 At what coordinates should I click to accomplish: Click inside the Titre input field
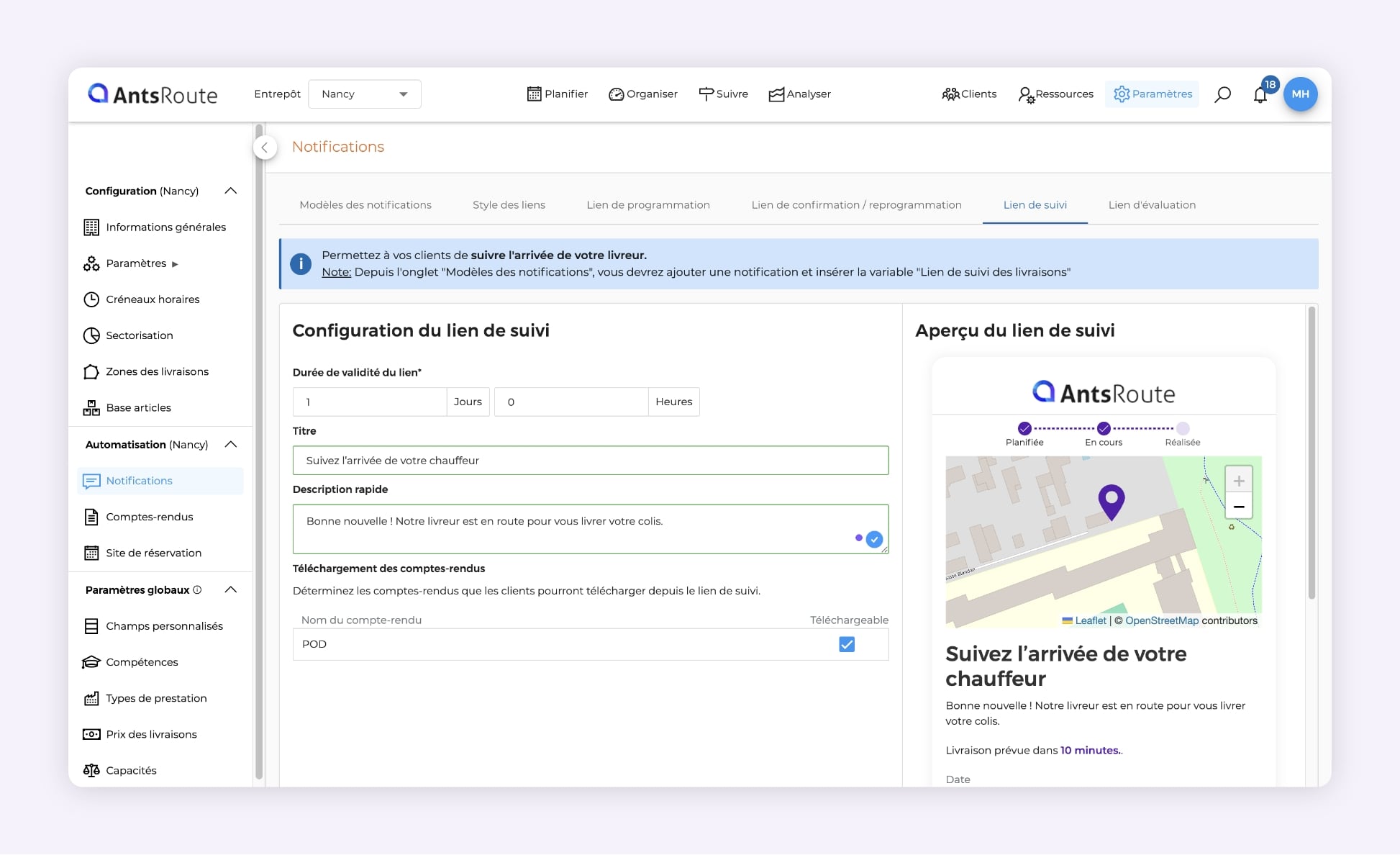click(590, 460)
